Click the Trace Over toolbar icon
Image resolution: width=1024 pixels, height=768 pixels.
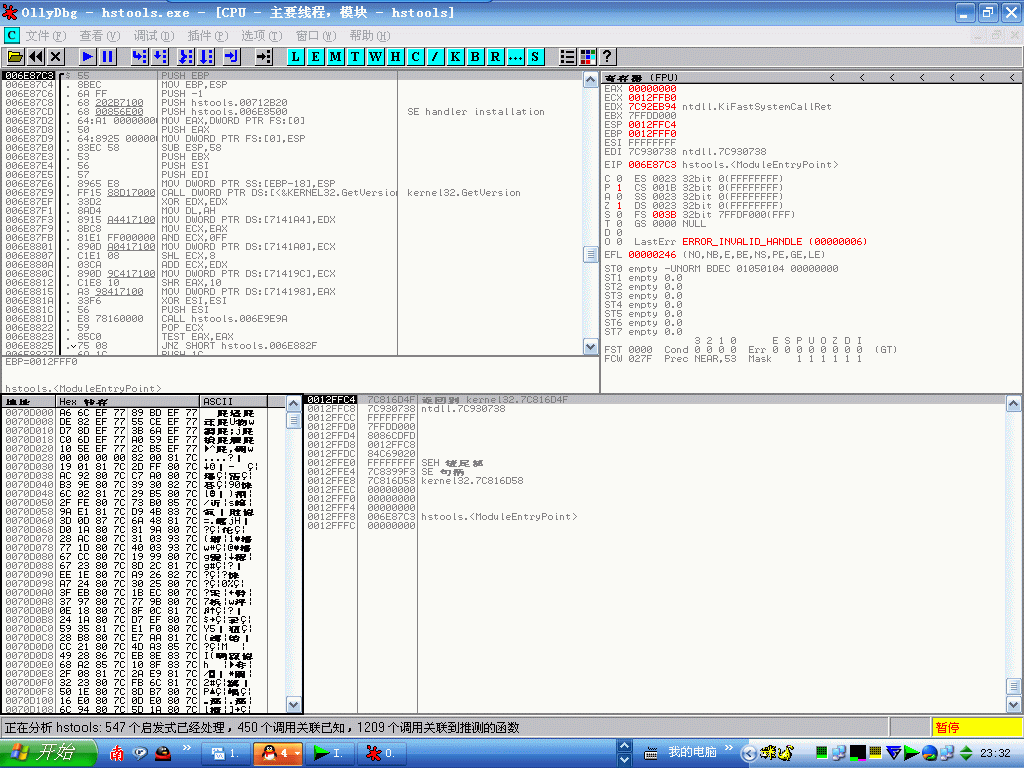[x=206, y=57]
